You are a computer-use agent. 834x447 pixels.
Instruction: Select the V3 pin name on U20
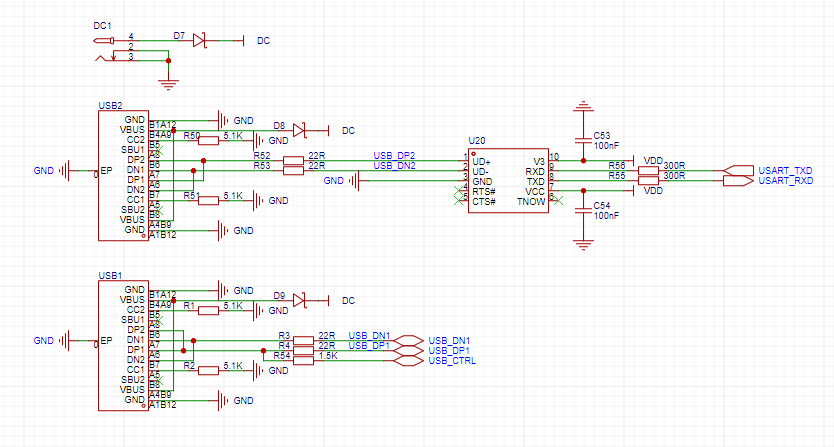(539, 161)
